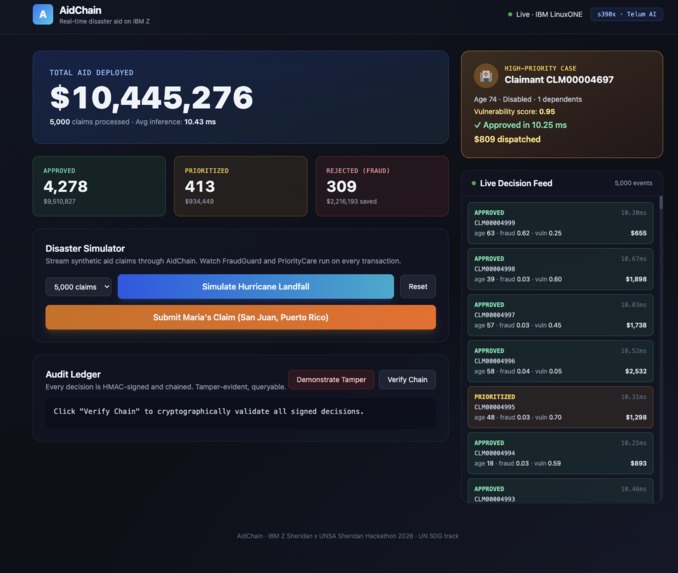This screenshot has height=573, width=678.
Task: Click the $10,445,276 total aid figure
Action: click(x=151, y=98)
